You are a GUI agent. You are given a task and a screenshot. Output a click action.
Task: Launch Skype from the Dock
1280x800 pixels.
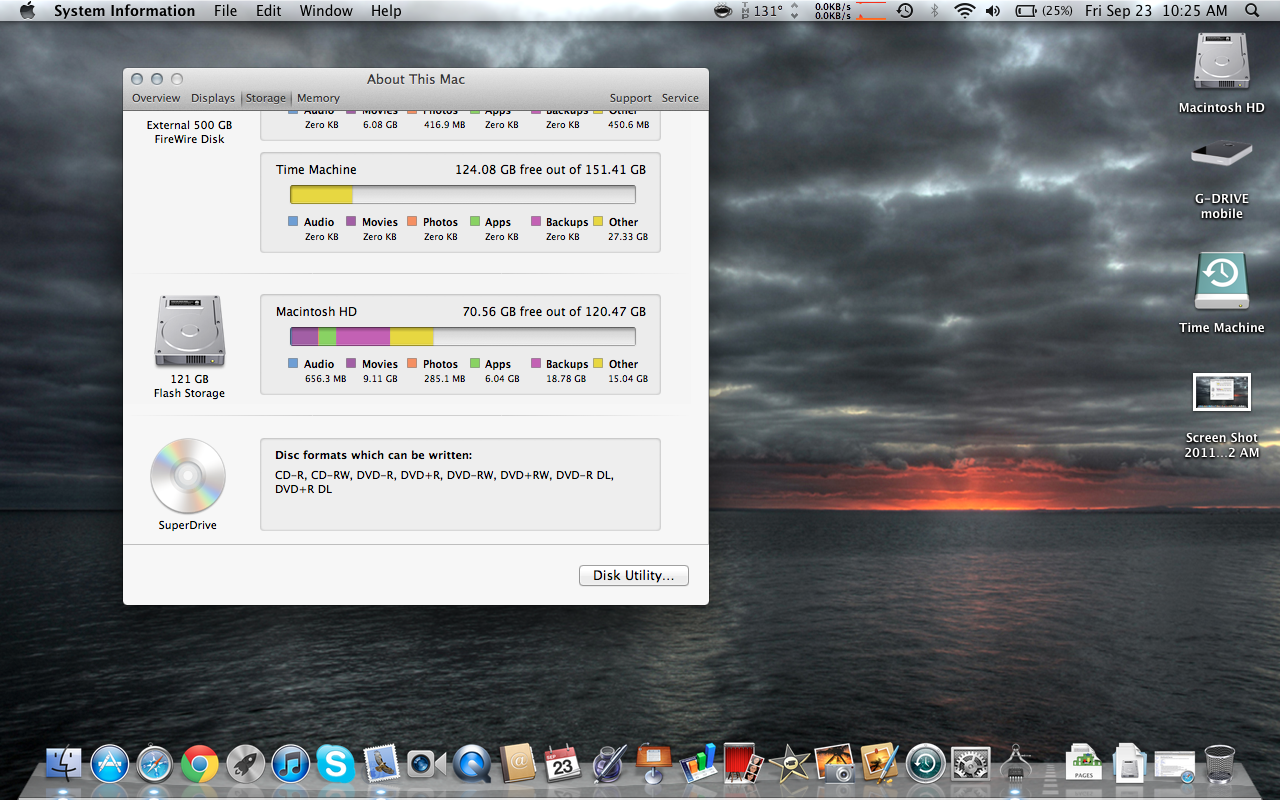click(336, 765)
